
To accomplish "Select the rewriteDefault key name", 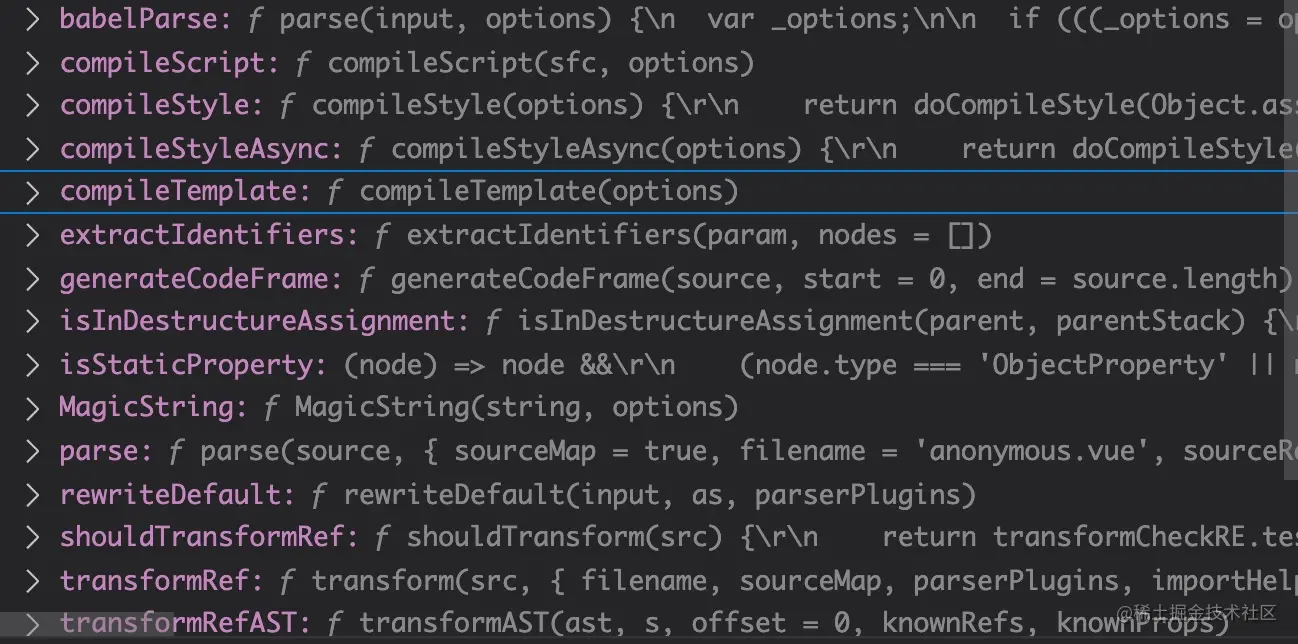I will (x=178, y=495).
